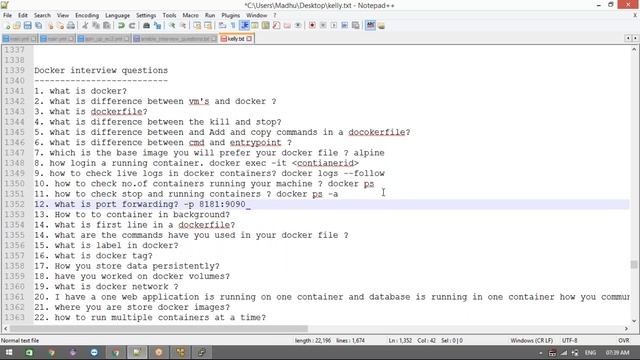Close the kelly.txt tab
This screenshot has height=360, width=640.
coord(249,39)
